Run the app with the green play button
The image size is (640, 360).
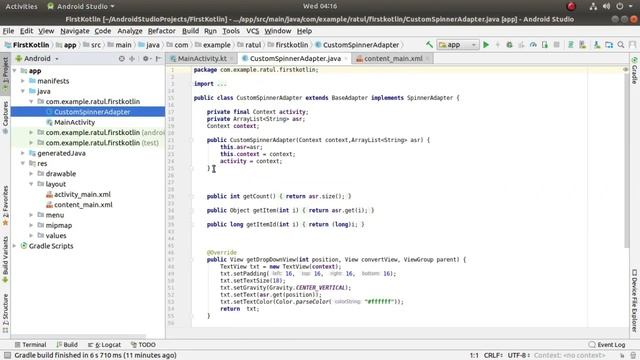click(x=486, y=44)
